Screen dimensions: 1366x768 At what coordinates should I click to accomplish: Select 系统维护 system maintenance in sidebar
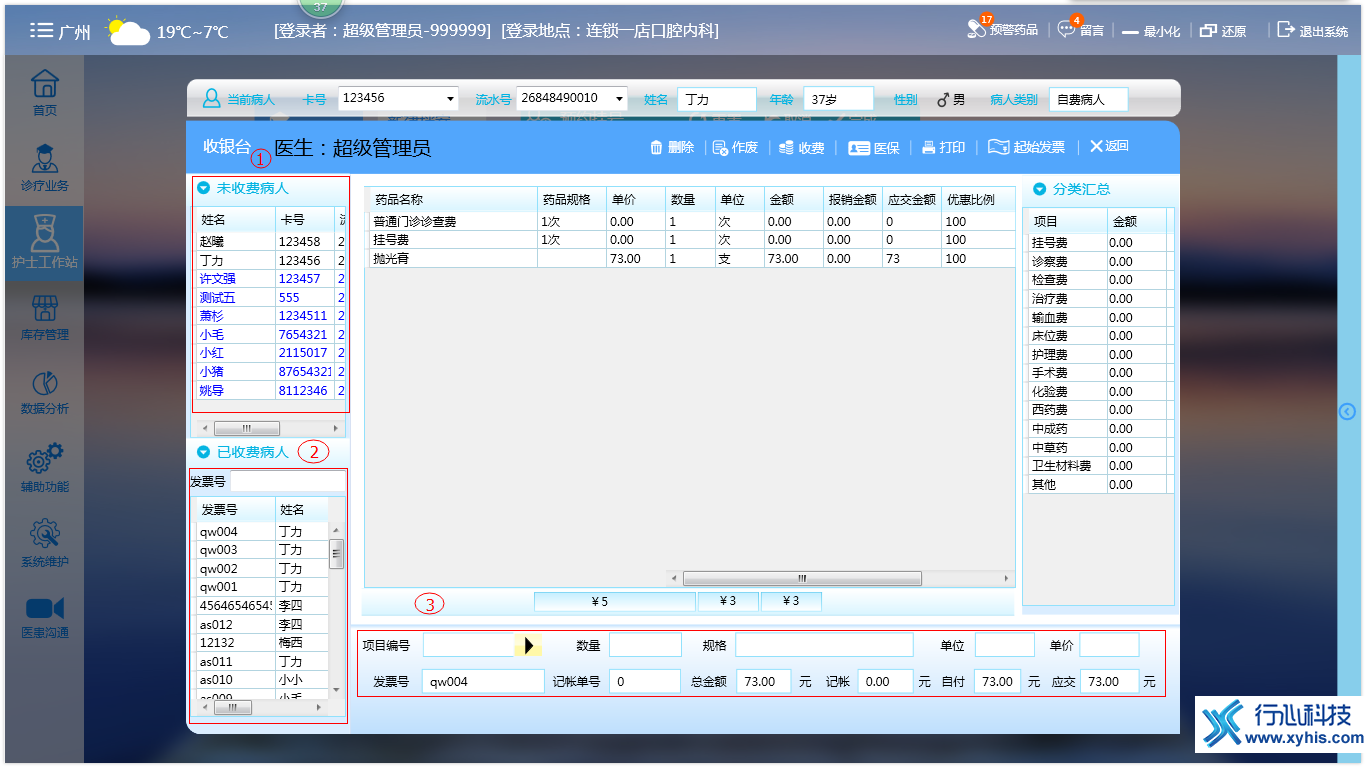point(42,540)
